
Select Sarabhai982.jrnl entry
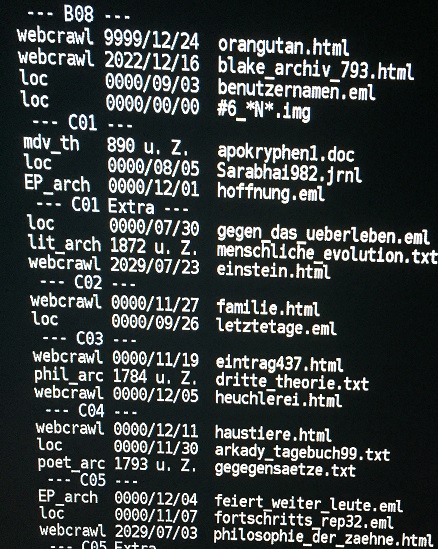tap(289, 173)
